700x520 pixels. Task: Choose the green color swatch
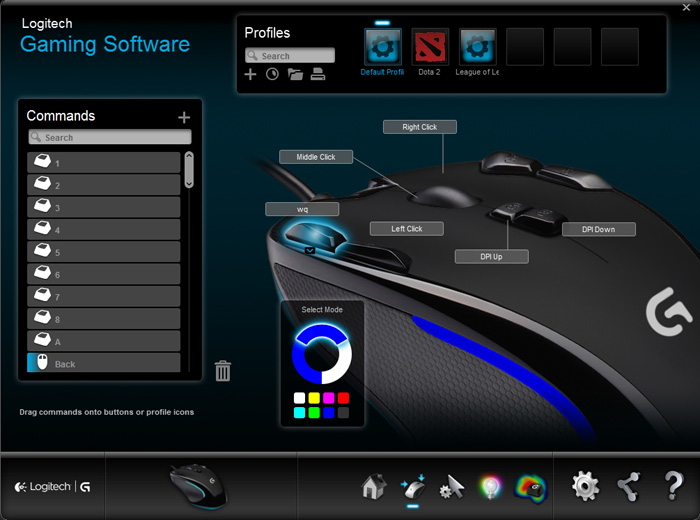(314, 412)
